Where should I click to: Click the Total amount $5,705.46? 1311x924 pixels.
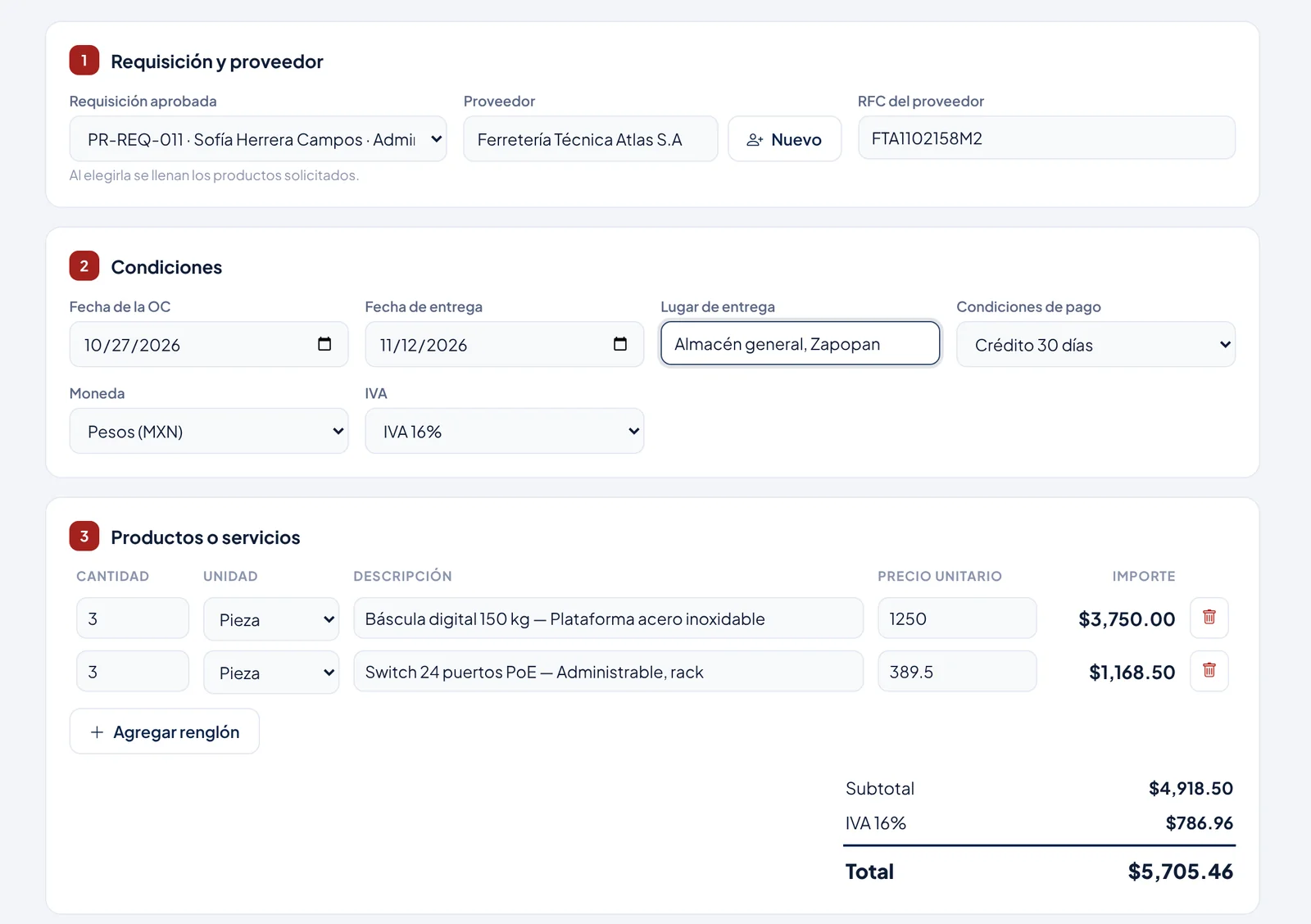(x=1181, y=872)
